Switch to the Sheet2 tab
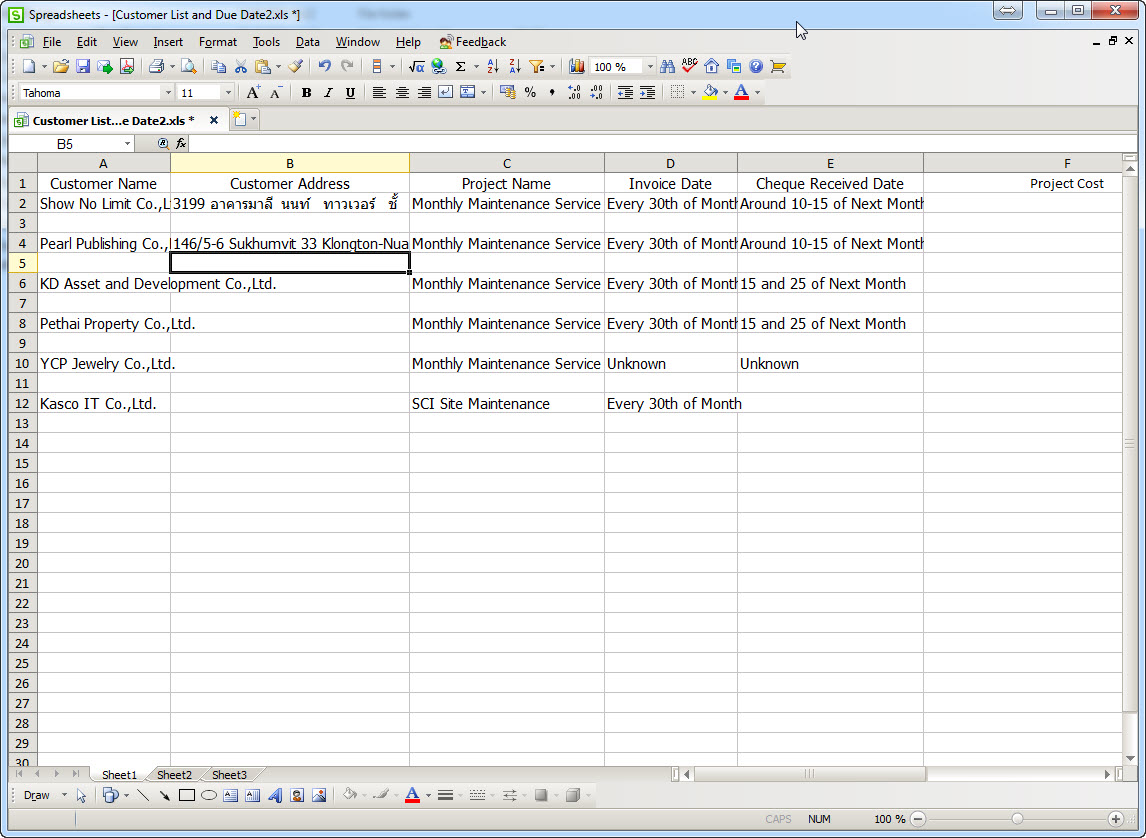The height and width of the screenshot is (838, 1146). [174, 774]
